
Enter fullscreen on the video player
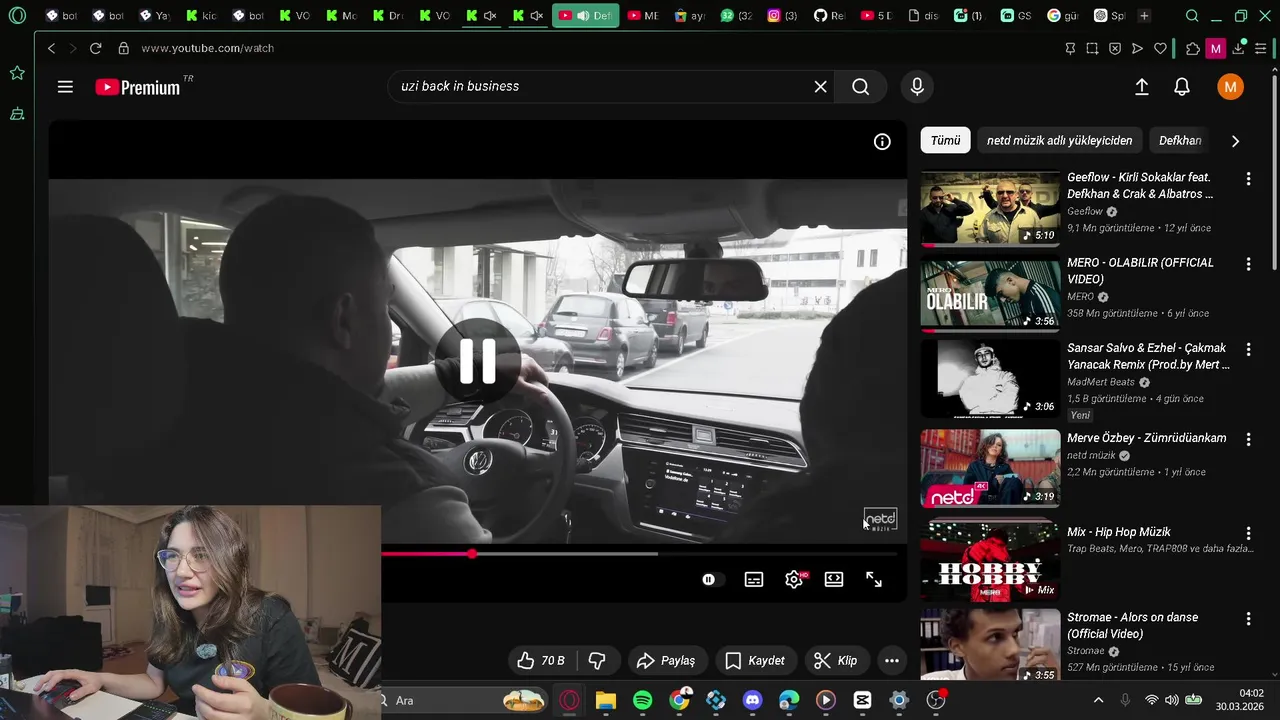[874, 580]
